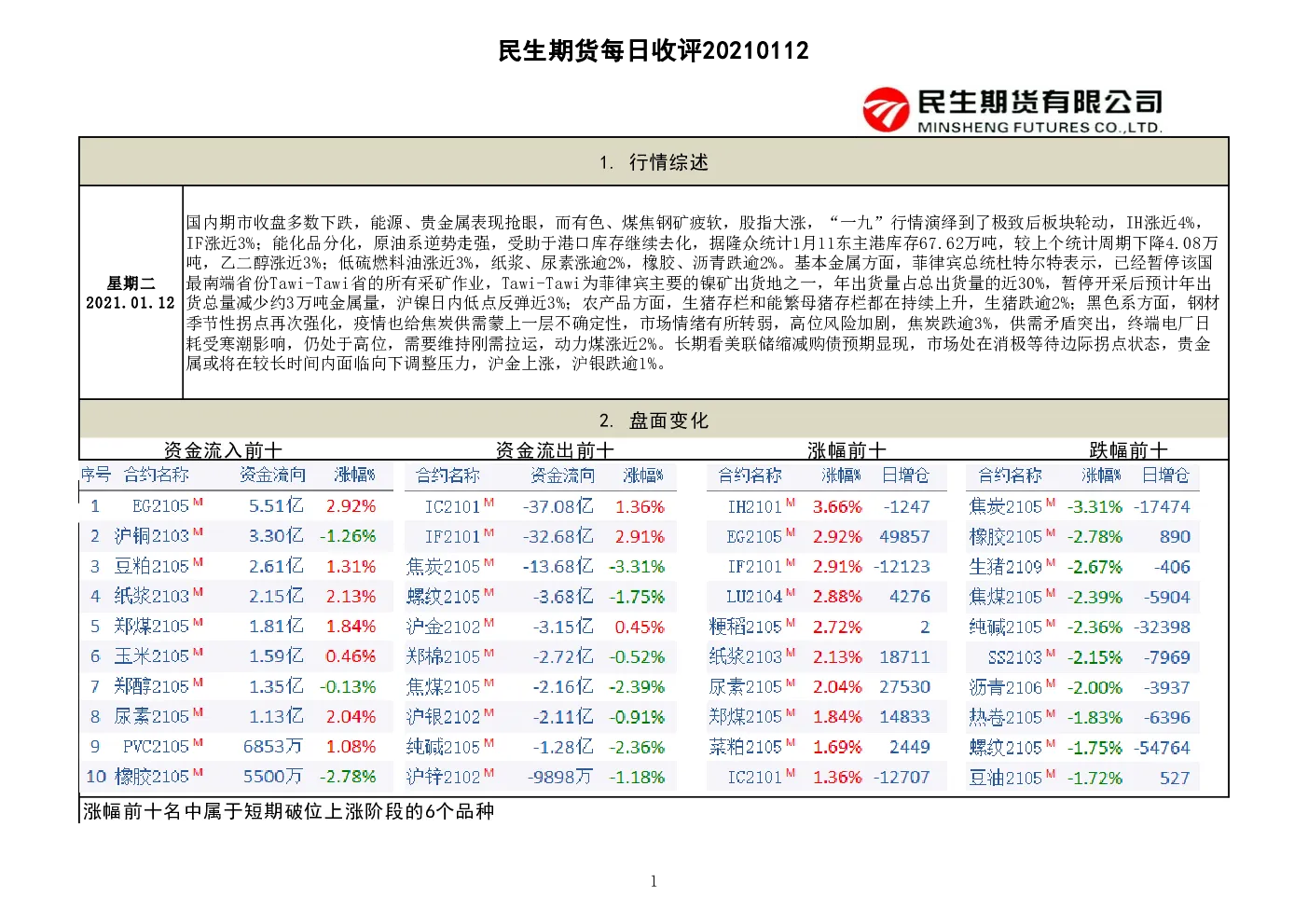Click the -37.08亿 outflow value
The width and height of the screenshot is (1308, 924).
[558, 506]
